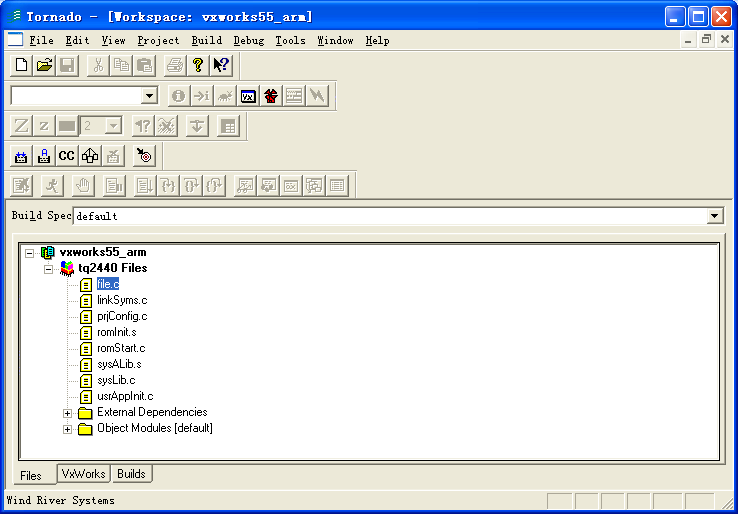Screen dimensions: 738x514
Task: Click the target info 'i' icon
Action: 178,96
